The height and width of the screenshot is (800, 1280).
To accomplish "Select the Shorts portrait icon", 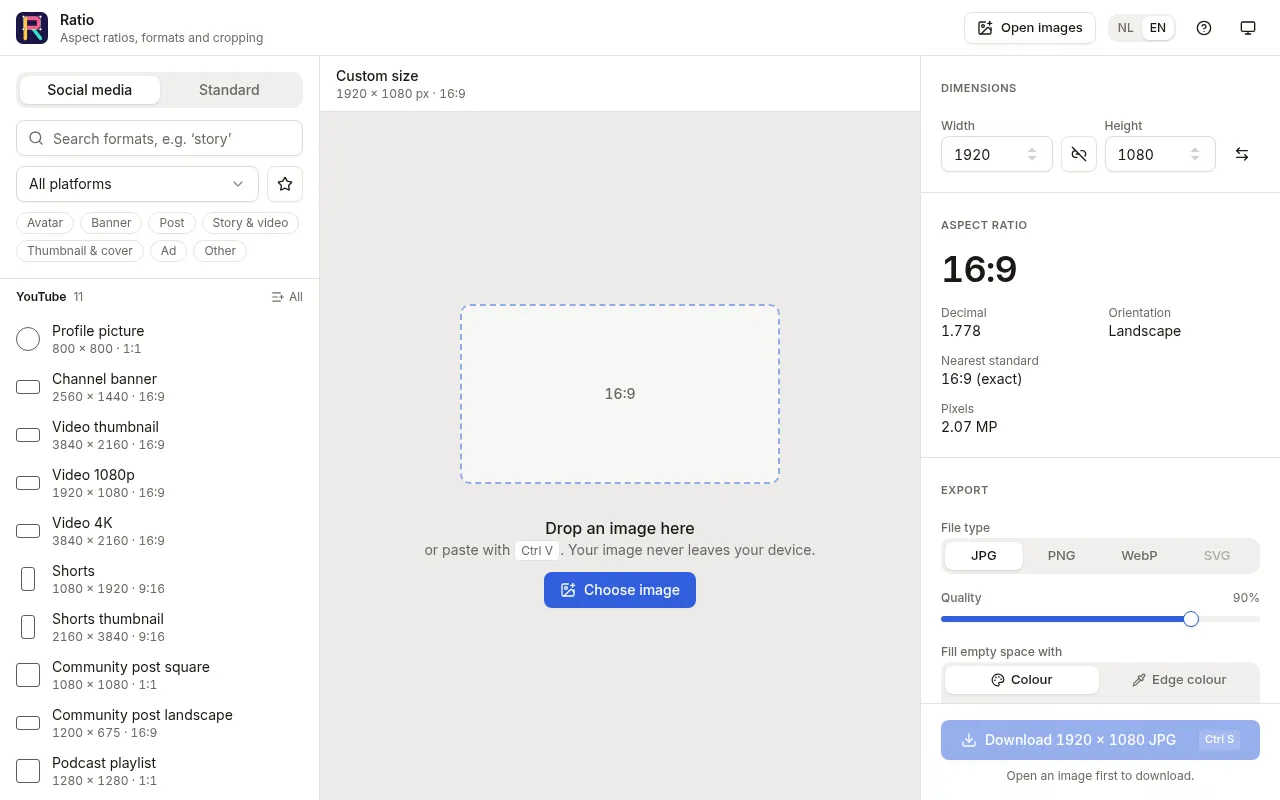I will [x=28, y=579].
